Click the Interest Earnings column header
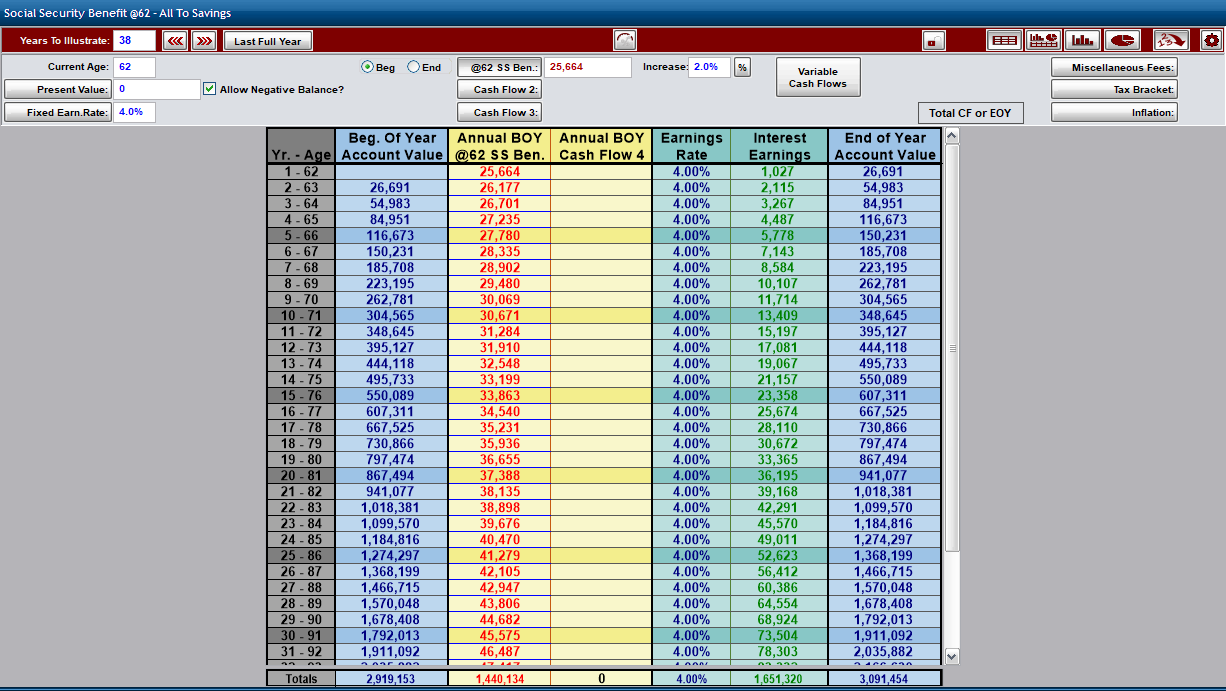This screenshot has width=1226, height=691. pyautogui.click(x=779, y=146)
